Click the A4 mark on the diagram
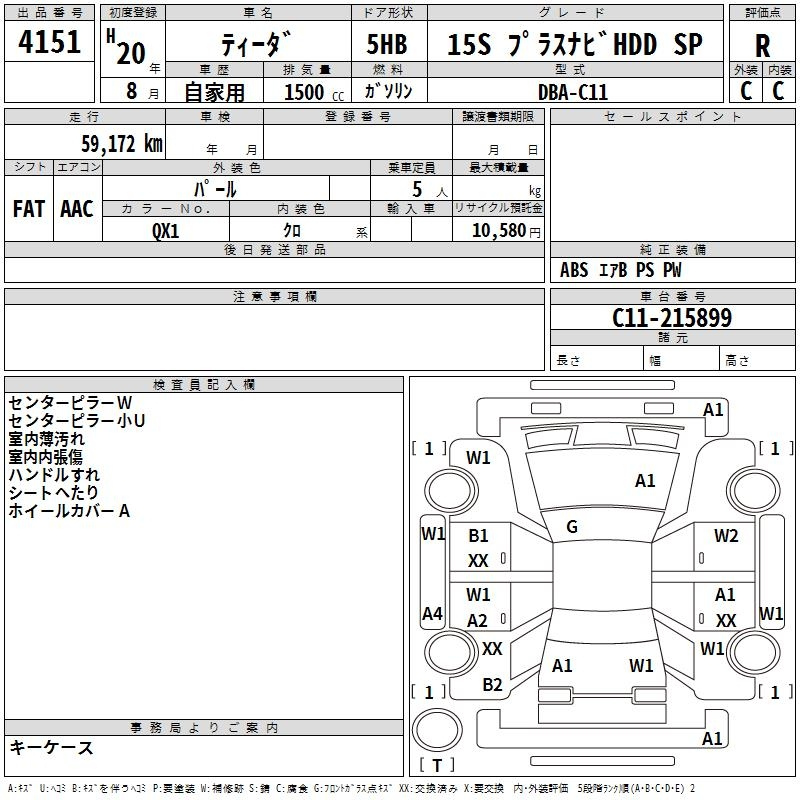This screenshot has width=800, height=800. click(433, 613)
